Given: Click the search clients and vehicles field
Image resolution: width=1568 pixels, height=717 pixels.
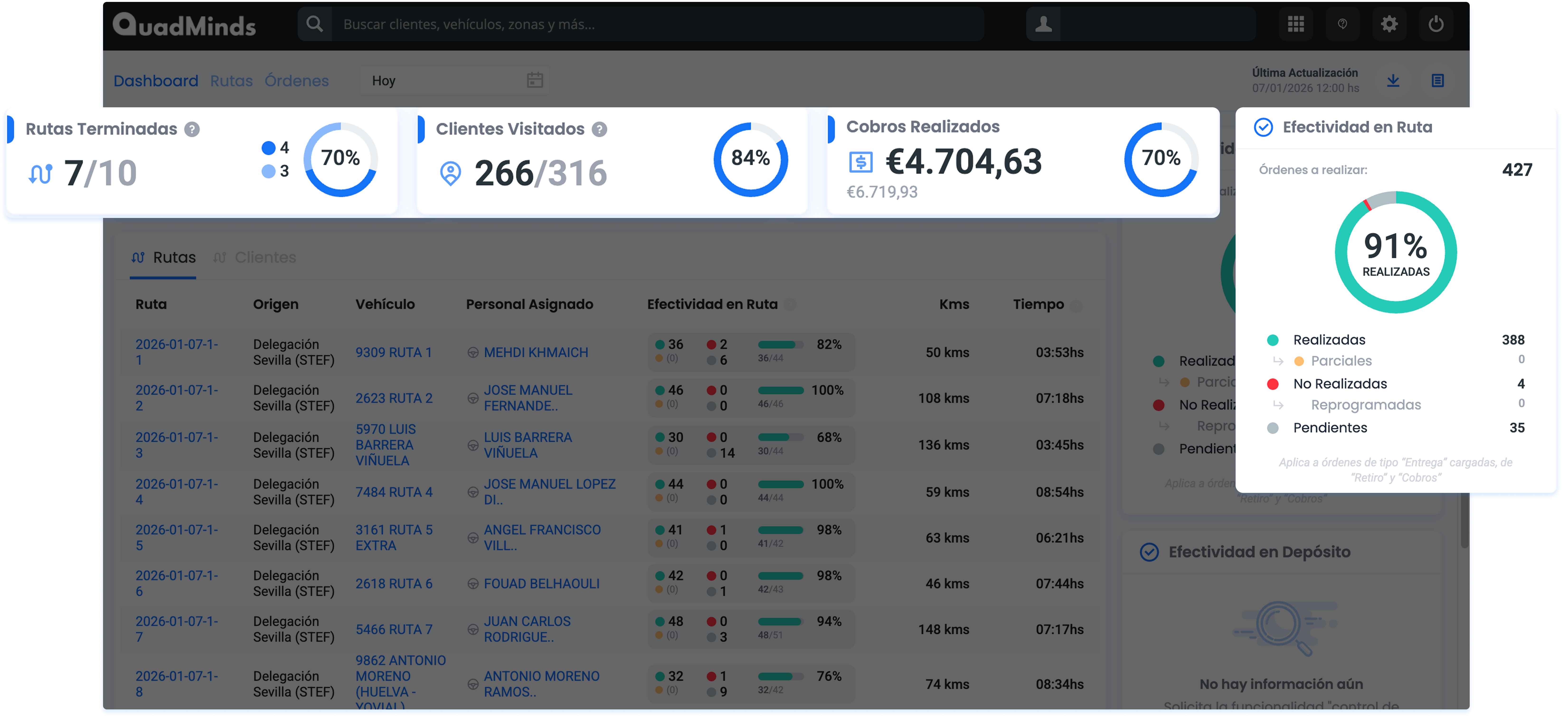Looking at the screenshot, I should [x=657, y=24].
